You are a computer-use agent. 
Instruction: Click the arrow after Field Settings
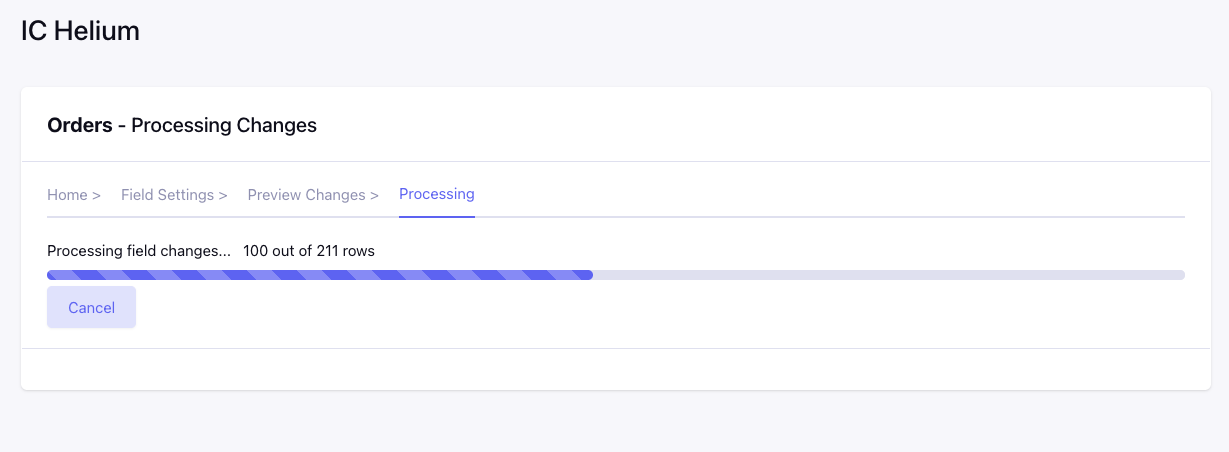(x=223, y=195)
